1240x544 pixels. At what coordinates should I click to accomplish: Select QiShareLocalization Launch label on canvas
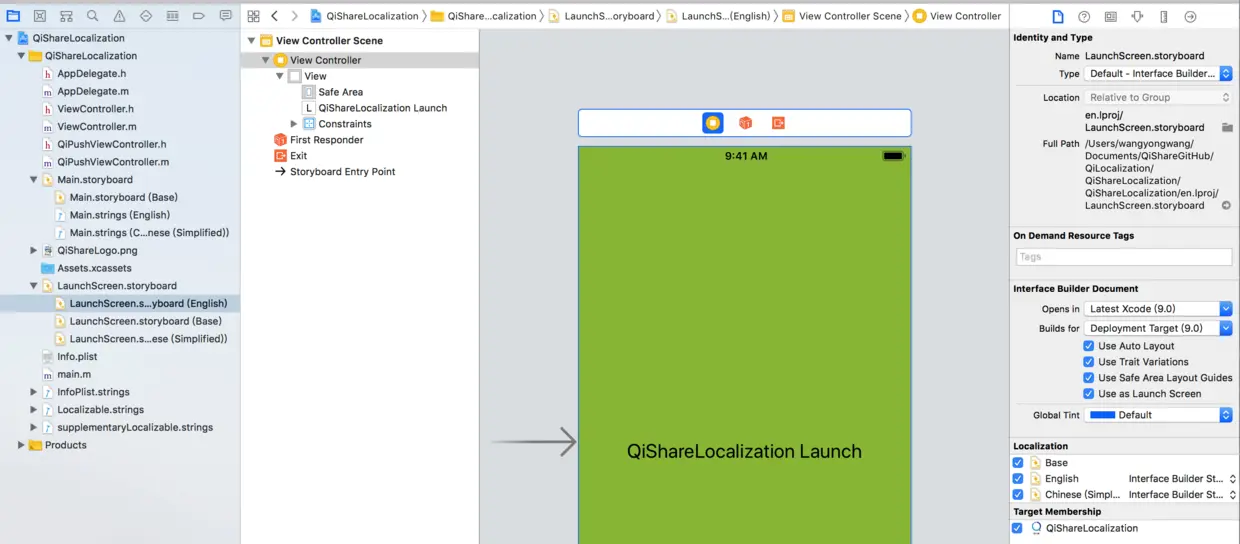[744, 451]
